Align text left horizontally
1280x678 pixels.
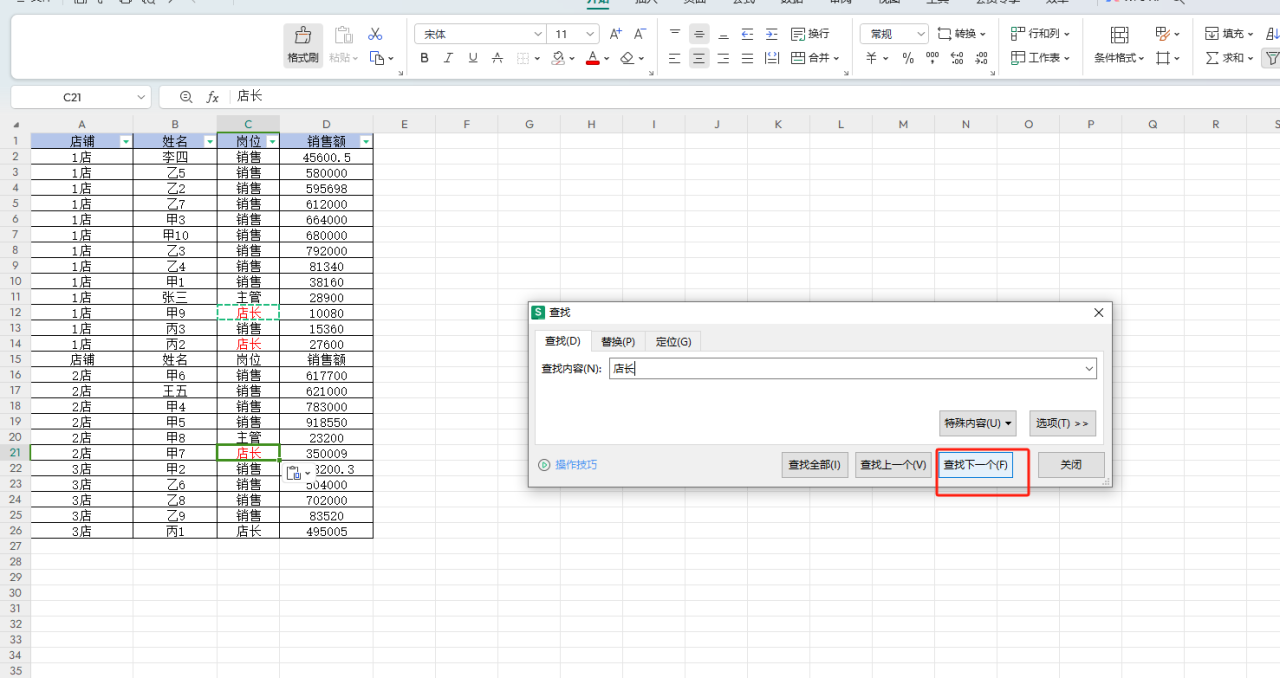675,58
